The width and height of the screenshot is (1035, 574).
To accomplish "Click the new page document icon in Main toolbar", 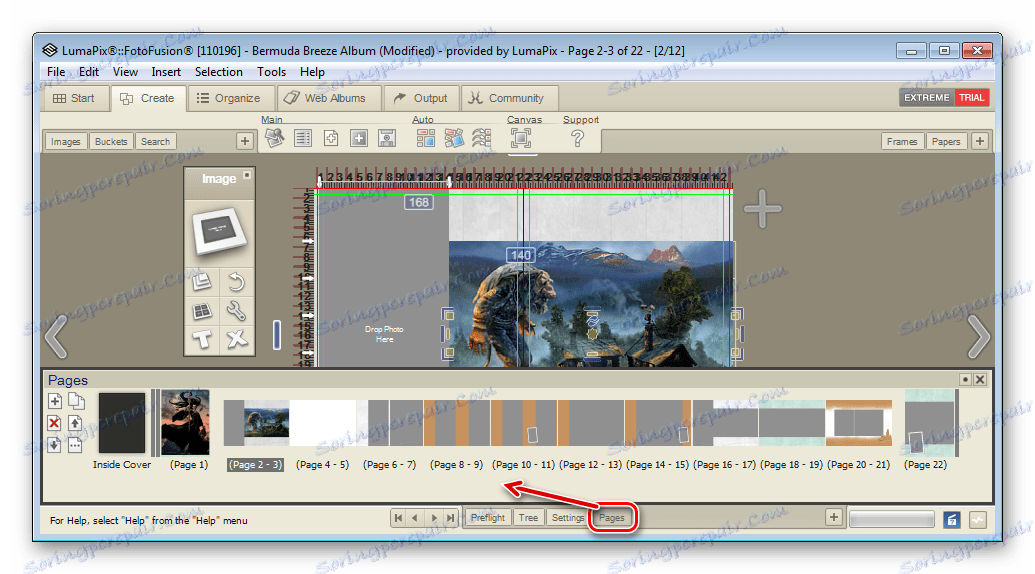I will coord(331,138).
